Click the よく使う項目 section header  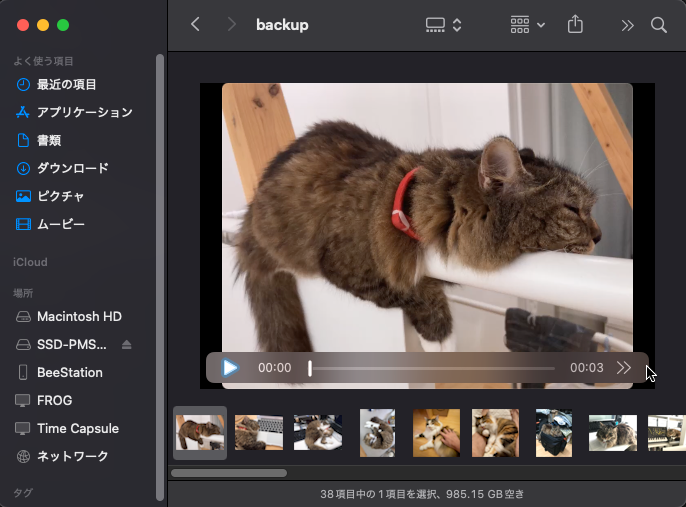43,61
